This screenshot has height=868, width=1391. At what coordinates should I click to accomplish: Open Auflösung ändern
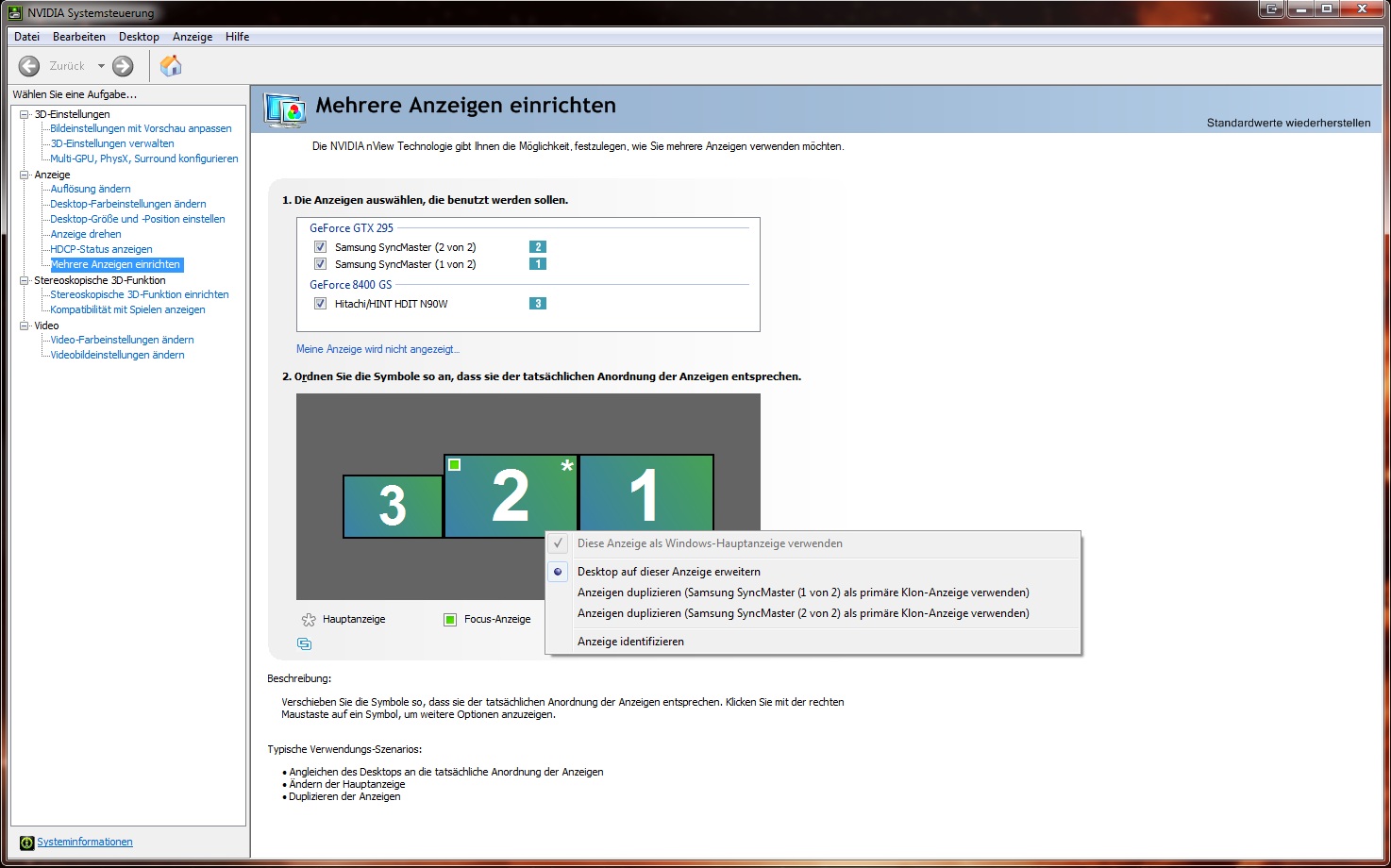pos(91,189)
